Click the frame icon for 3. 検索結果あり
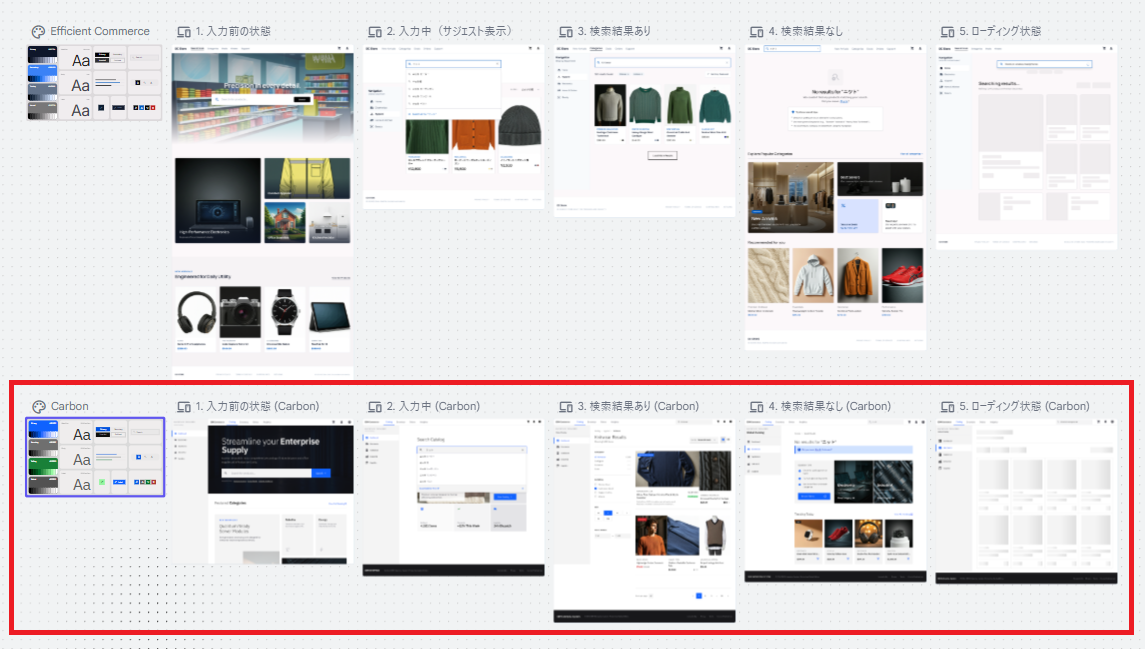The height and width of the screenshot is (649, 1145). pos(566,32)
